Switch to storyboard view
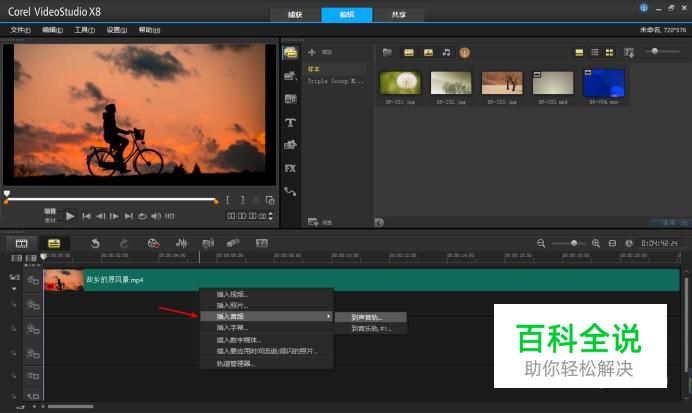Image resolution: width=692 pixels, height=413 pixels. tap(20, 243)
